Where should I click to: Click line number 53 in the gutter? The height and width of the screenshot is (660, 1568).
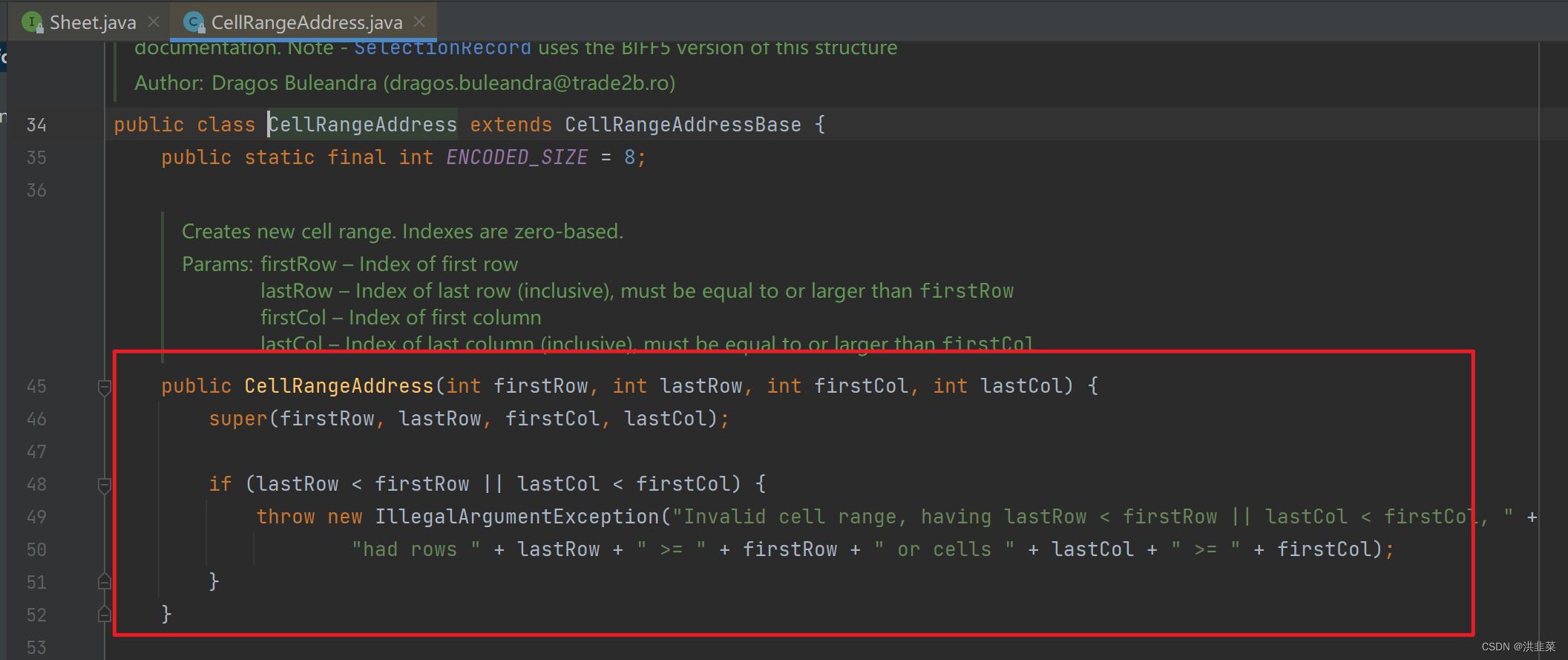pyautogui.click(x=36, y=647)
